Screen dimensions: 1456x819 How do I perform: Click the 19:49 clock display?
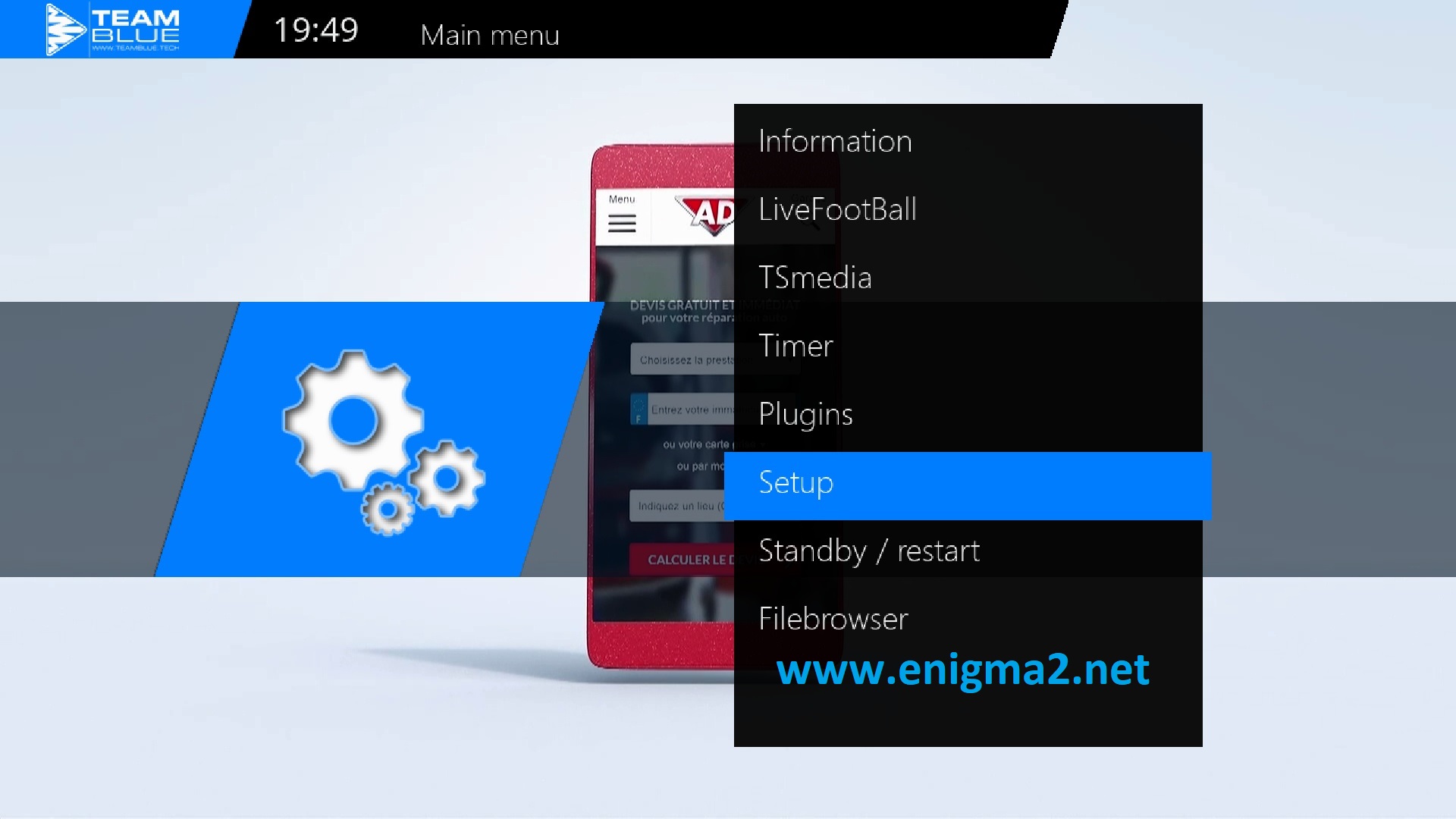point(315,30)
